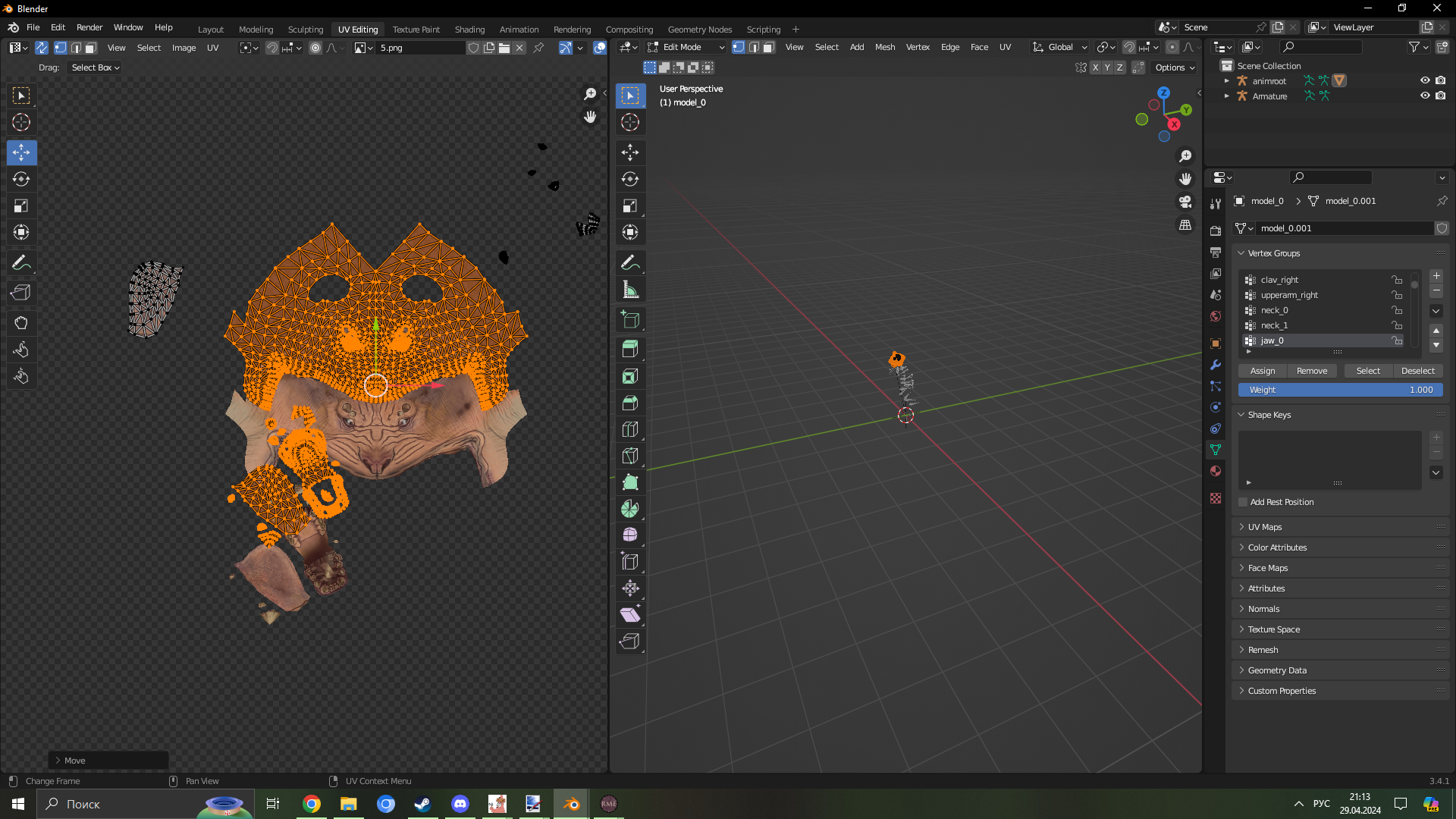Open the Edit Mode dropdown
This screenshot has width=1456, height=819.
click(x=686, y=47)
